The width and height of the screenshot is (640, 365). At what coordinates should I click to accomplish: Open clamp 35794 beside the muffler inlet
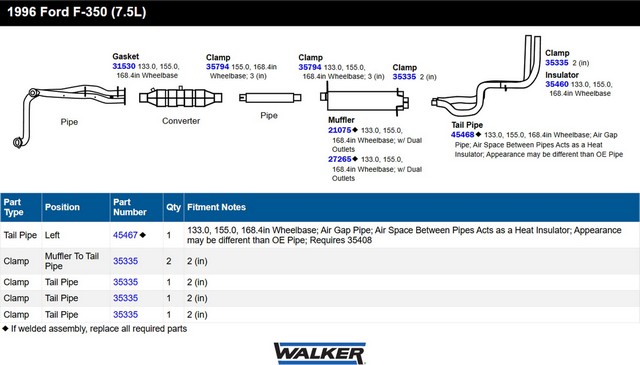tap(310, 67)
